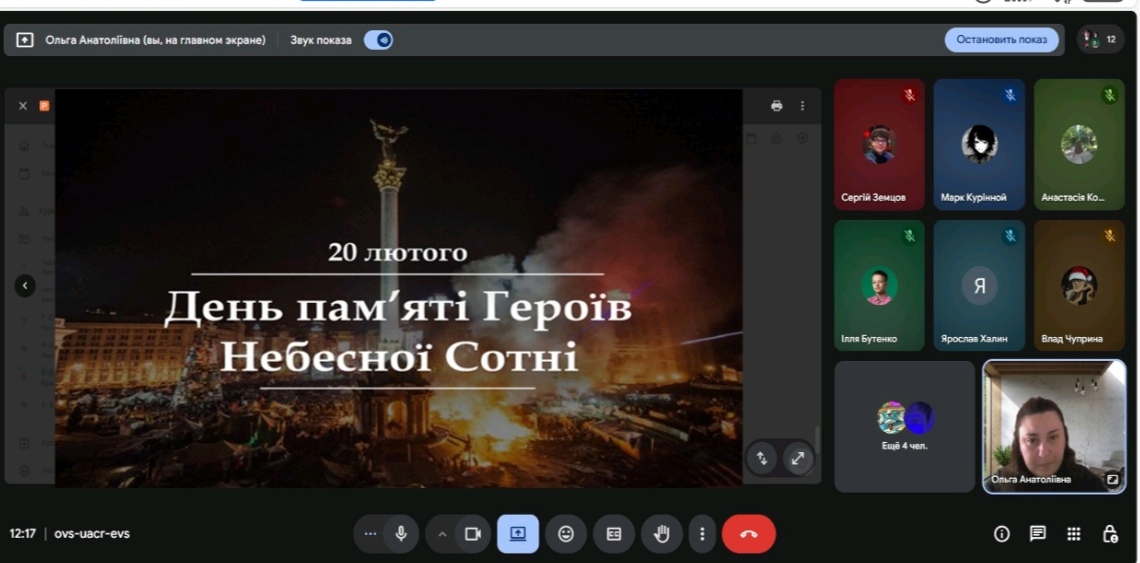Open the activities grid icon

(1073, 534)
